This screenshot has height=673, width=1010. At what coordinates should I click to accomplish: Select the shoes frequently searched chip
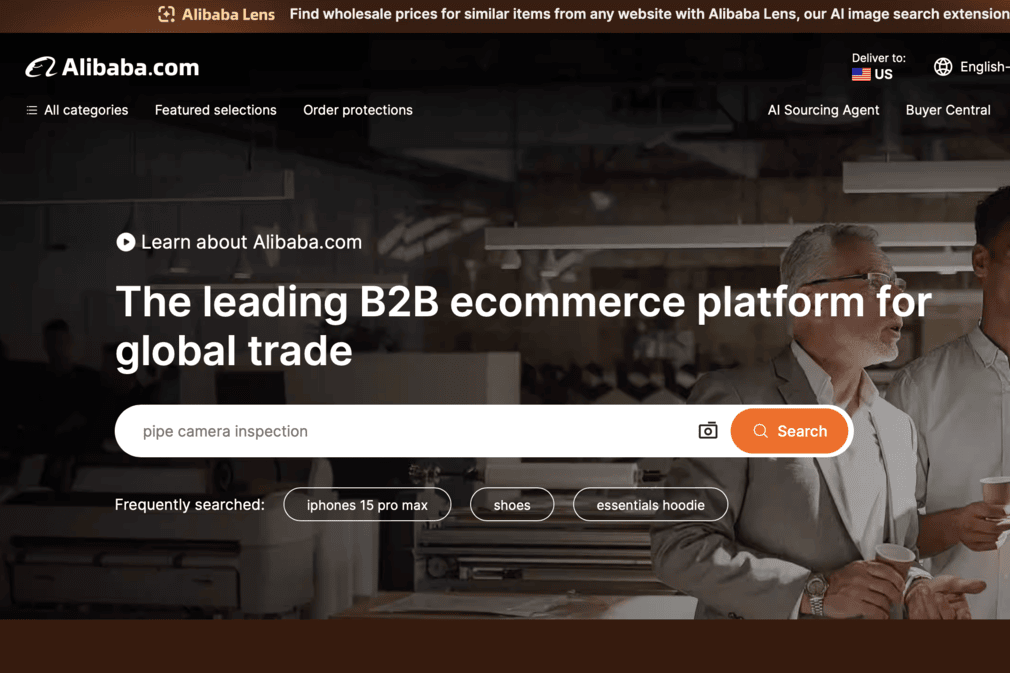[x=512, y=505]
